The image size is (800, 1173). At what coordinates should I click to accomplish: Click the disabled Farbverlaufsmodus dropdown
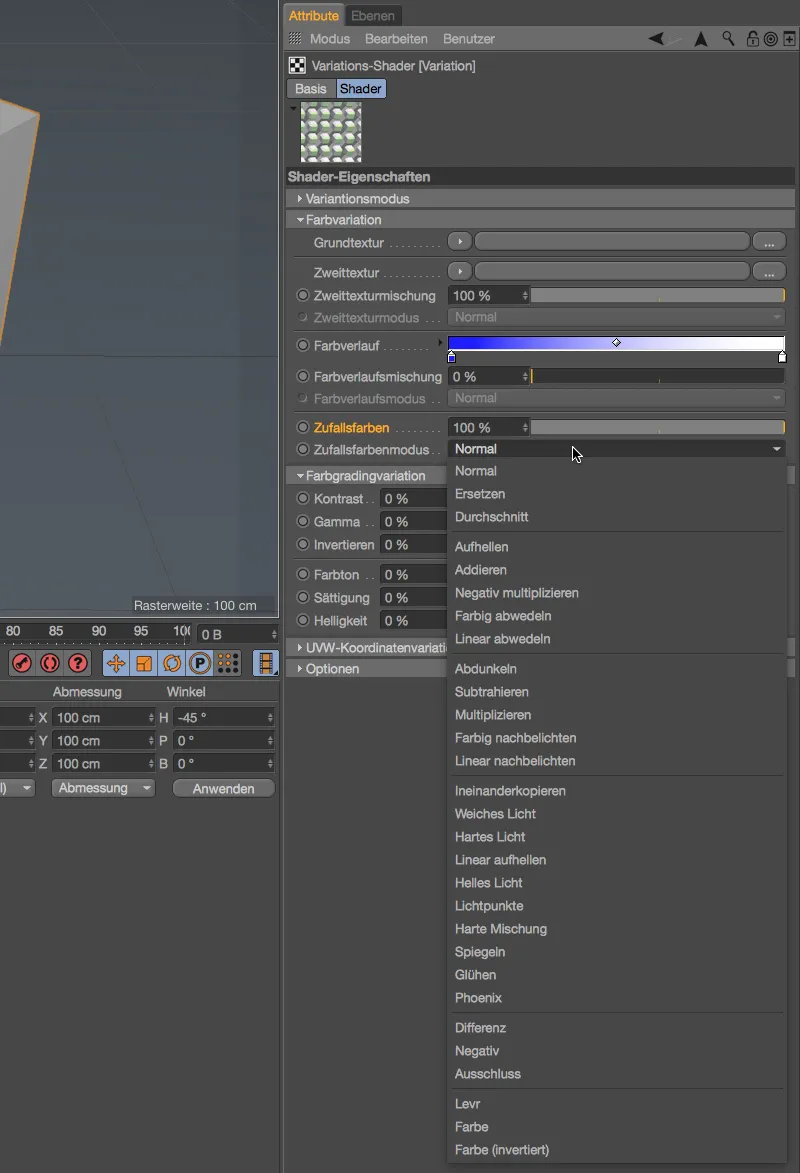[x=617, y=398]
